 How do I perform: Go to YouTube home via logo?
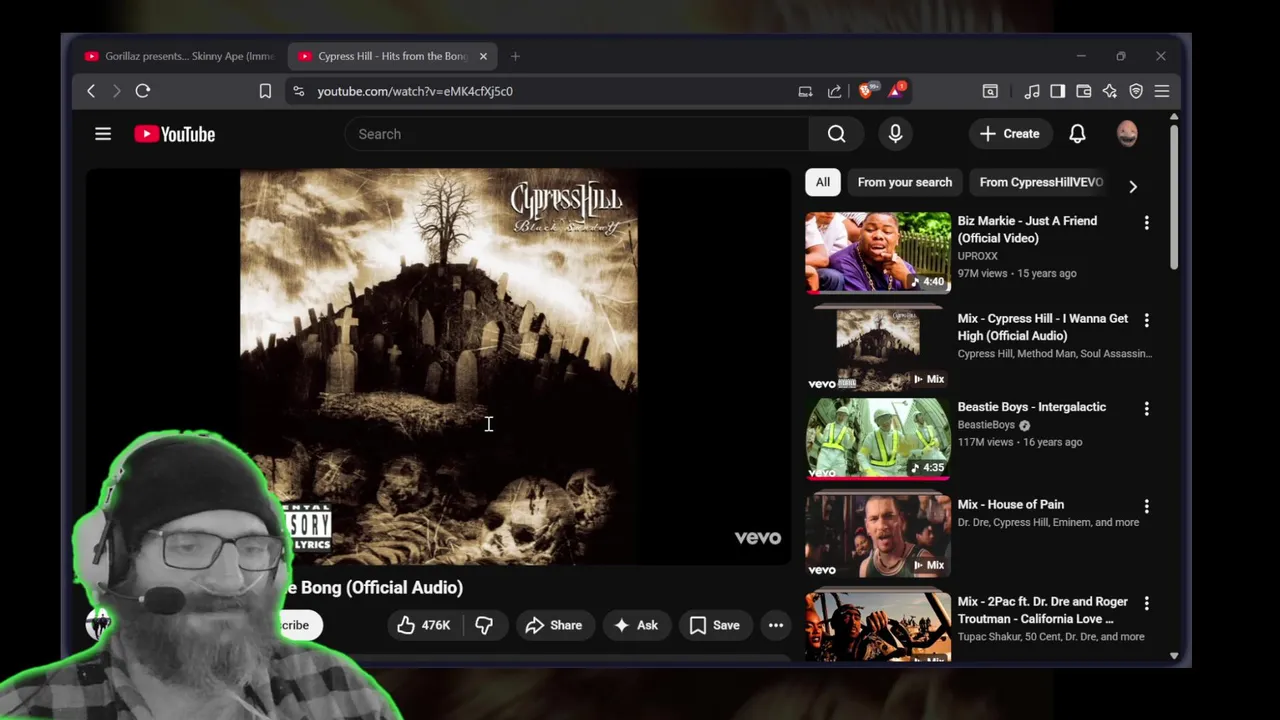(175, 134)
